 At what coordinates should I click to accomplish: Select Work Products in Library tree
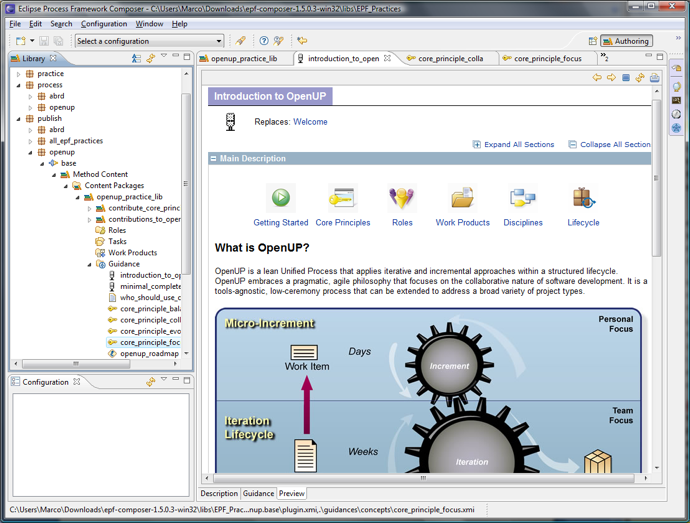click(x=132, y=253)
